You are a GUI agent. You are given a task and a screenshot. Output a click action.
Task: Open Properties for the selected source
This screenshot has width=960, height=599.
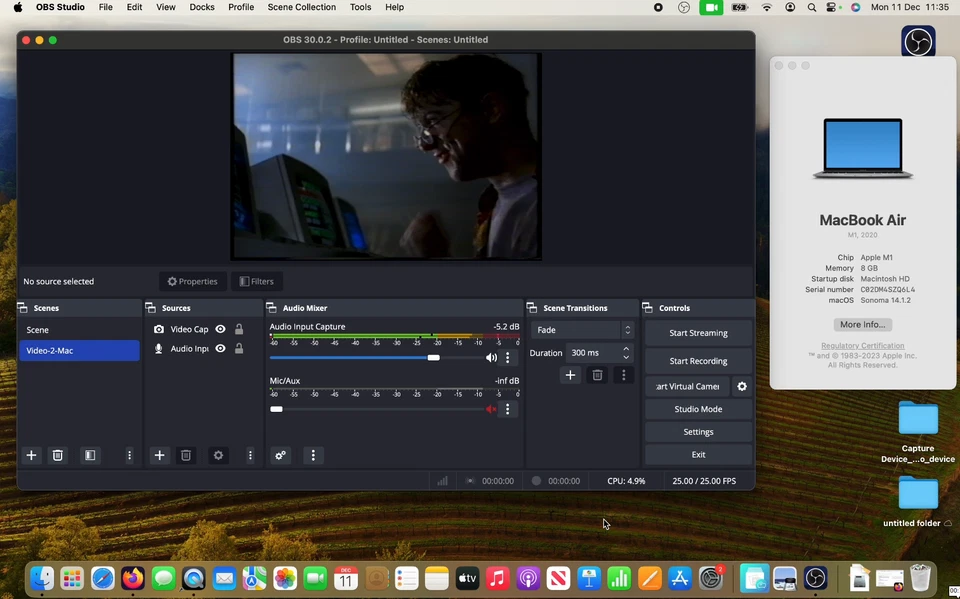[x=192, y=281]
